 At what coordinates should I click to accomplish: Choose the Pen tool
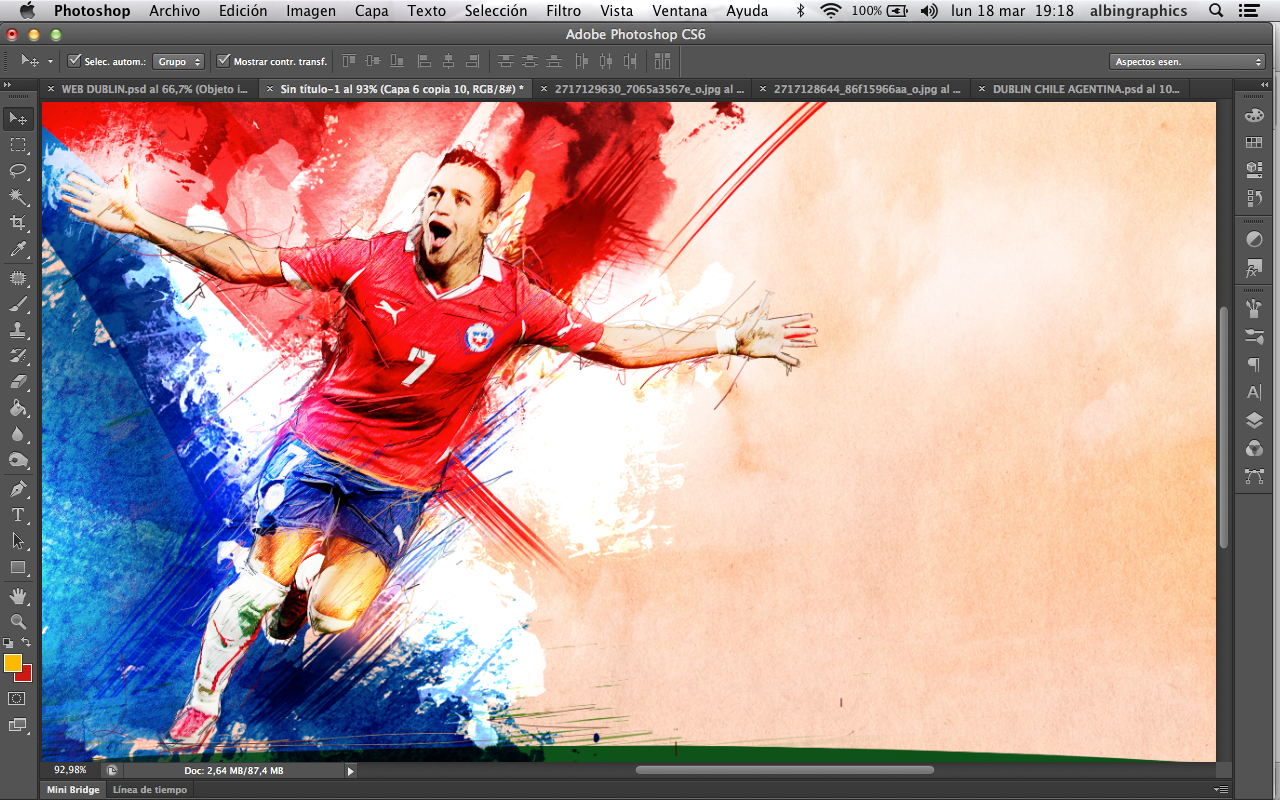[x=18, y=489]
